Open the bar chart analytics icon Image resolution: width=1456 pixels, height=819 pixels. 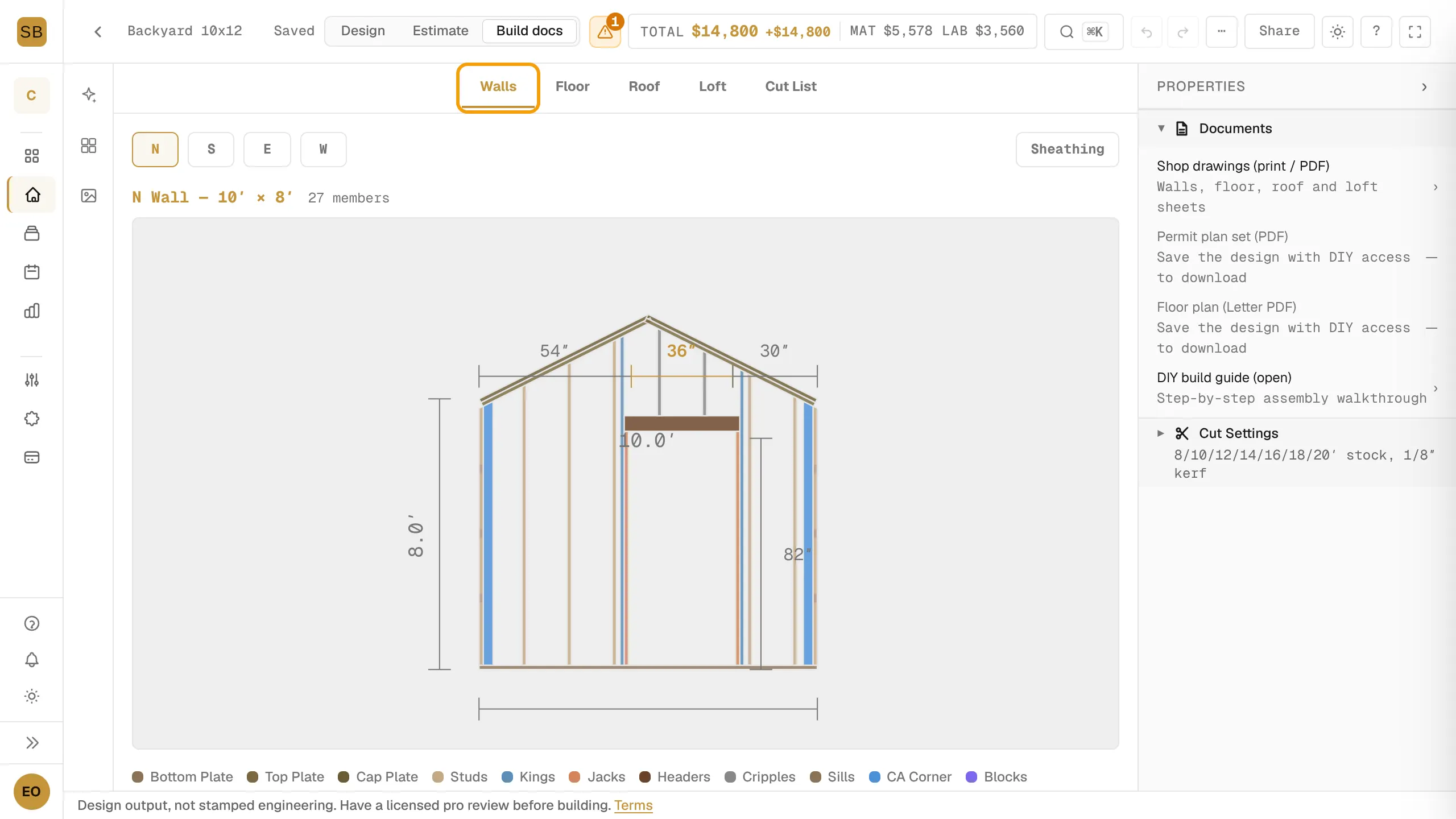(32, 311)
